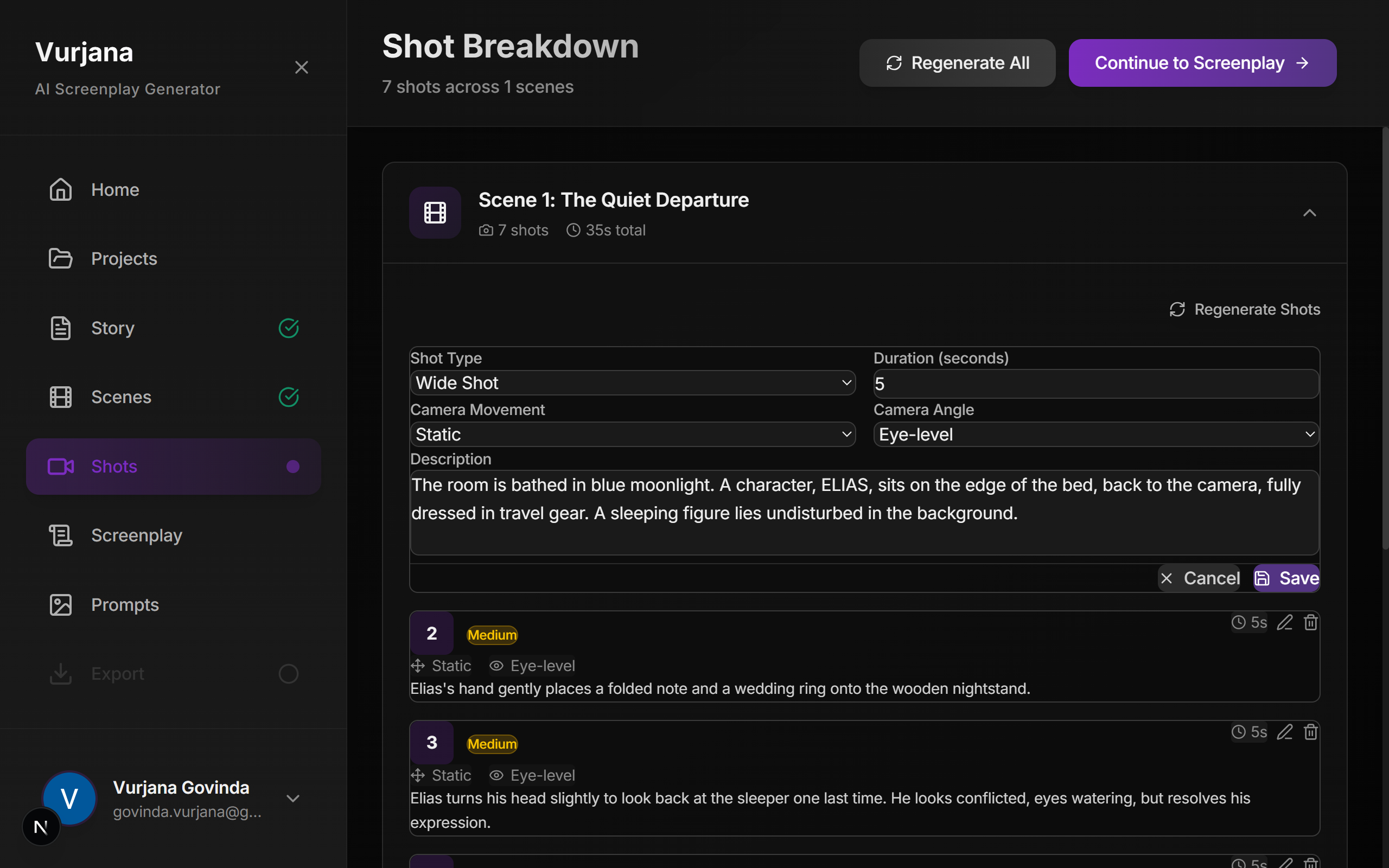
Task: Click the round N badge at bottom left
Action: 41,827
